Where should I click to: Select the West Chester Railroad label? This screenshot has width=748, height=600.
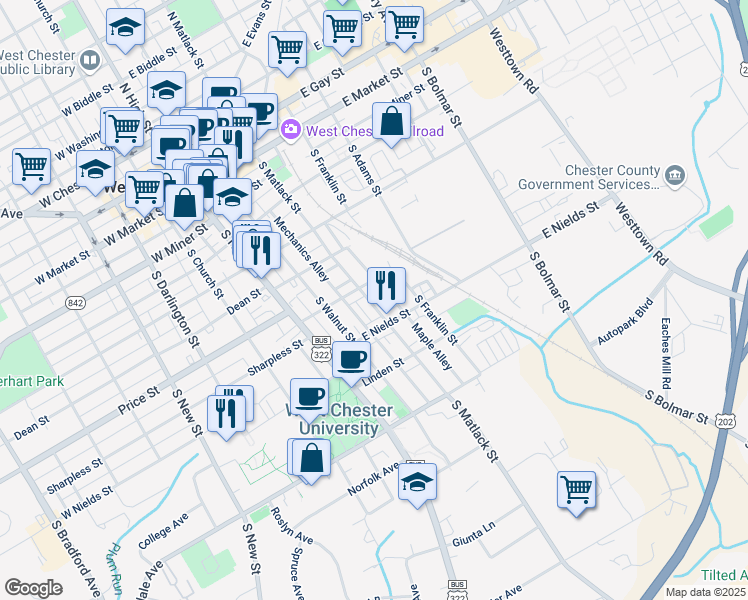pos(375,131)
